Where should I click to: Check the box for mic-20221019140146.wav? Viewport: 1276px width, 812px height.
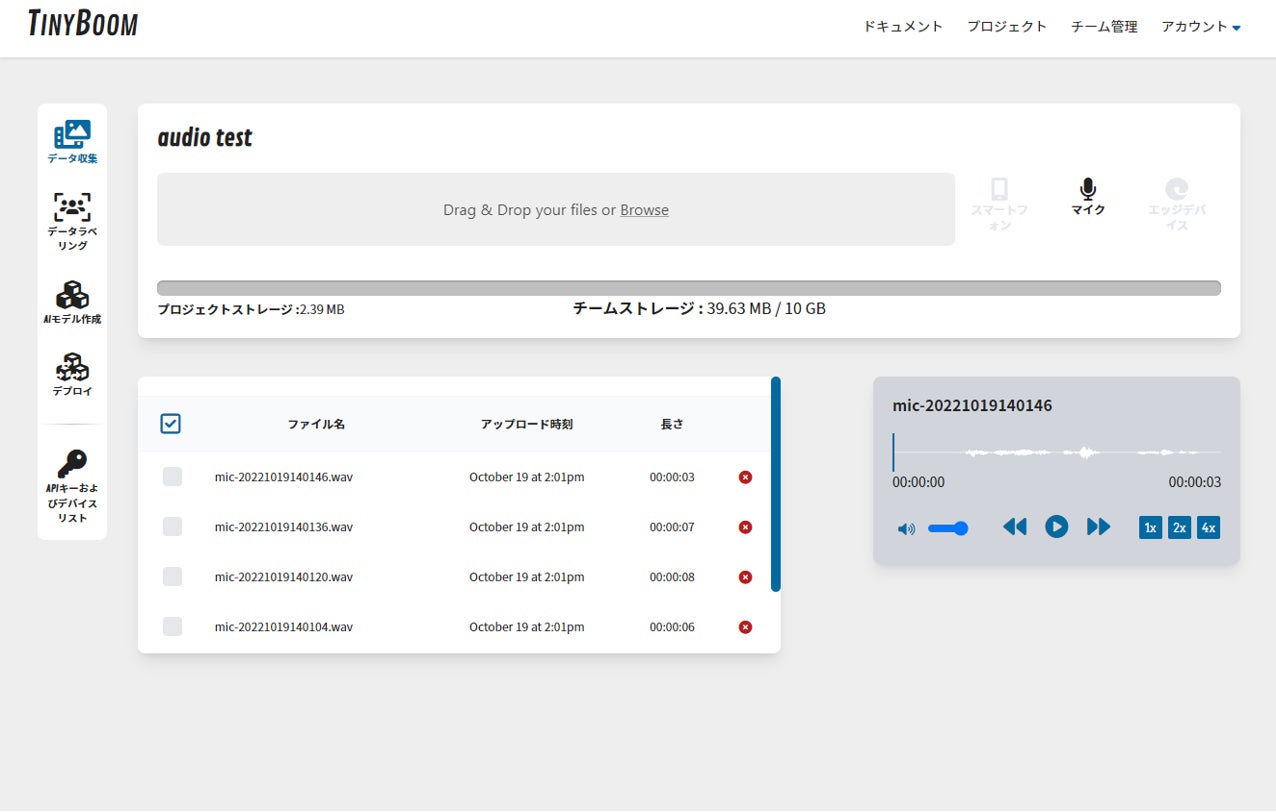[172, 477]
